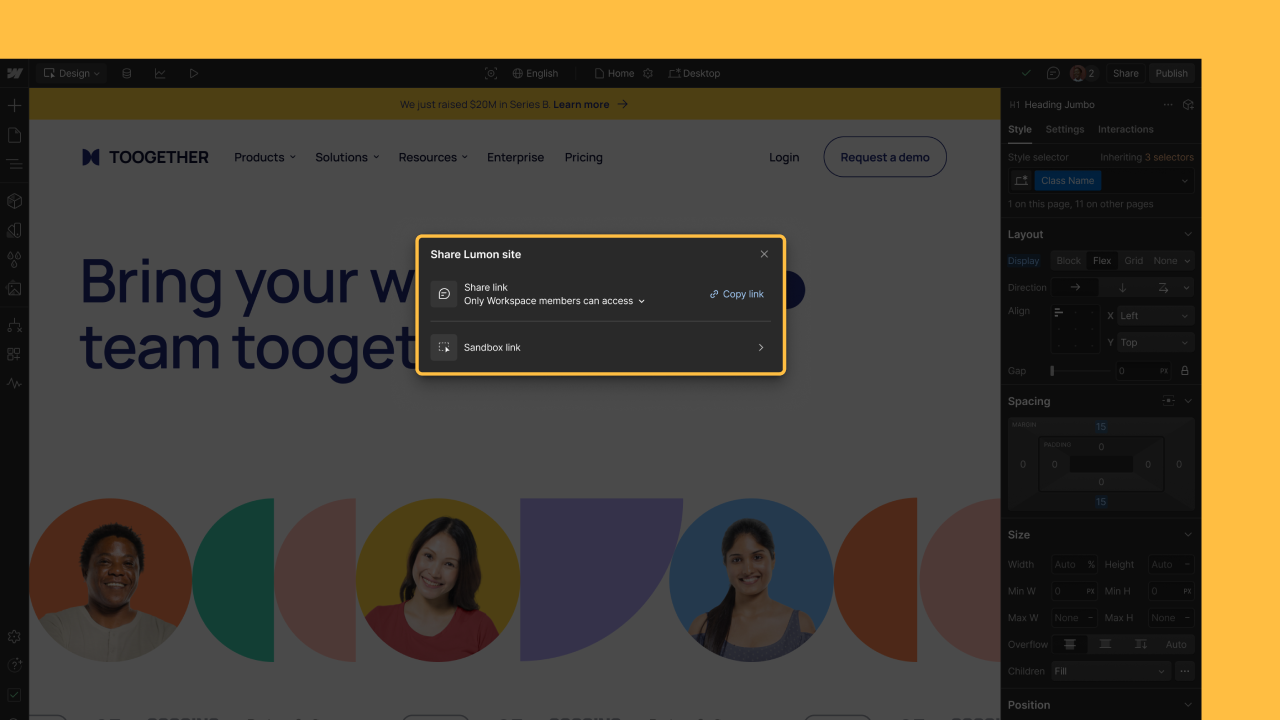The height and width of the screenshot is (720, 1280).
Task: Click Copy link in the share dialog
Action: point(737,294)
